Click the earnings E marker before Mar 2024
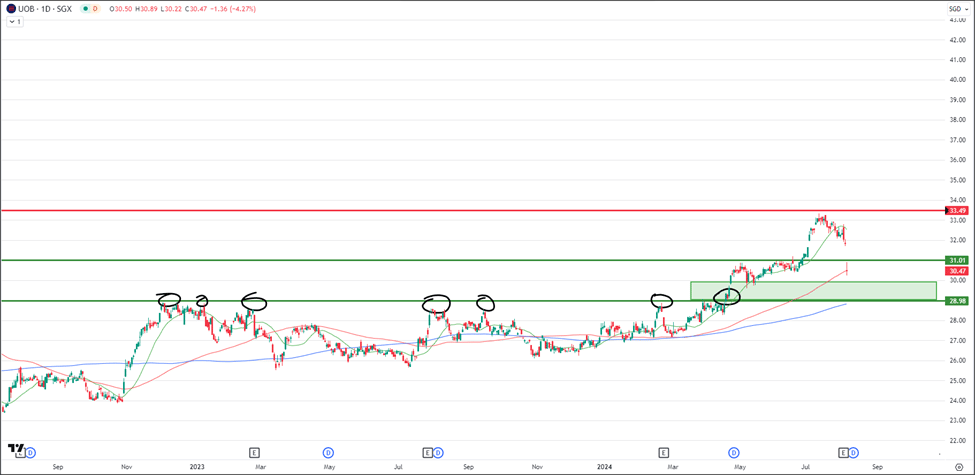The image size is (975, 475). tap(663, 452)
